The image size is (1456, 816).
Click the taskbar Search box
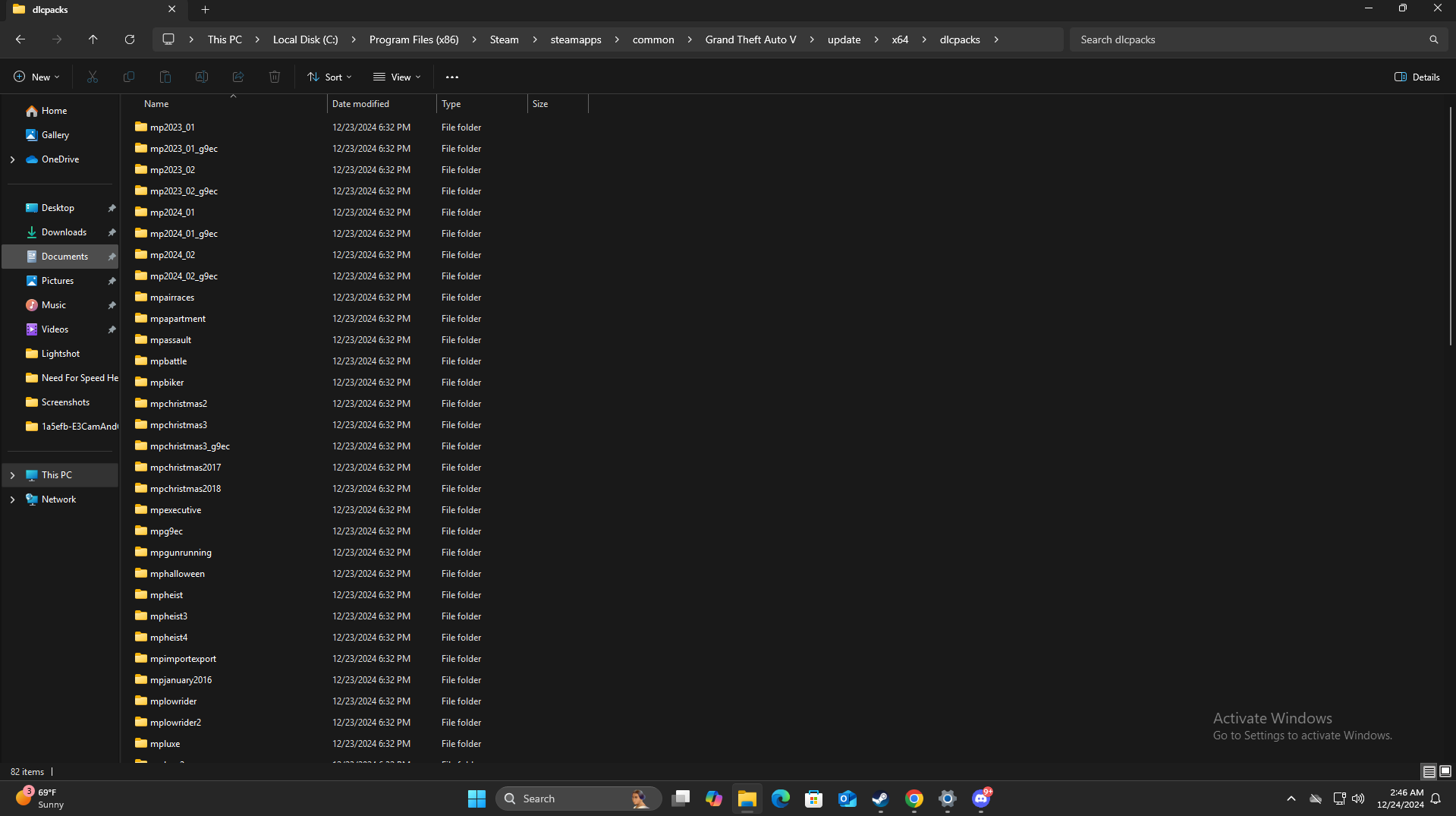pos(578,799)
